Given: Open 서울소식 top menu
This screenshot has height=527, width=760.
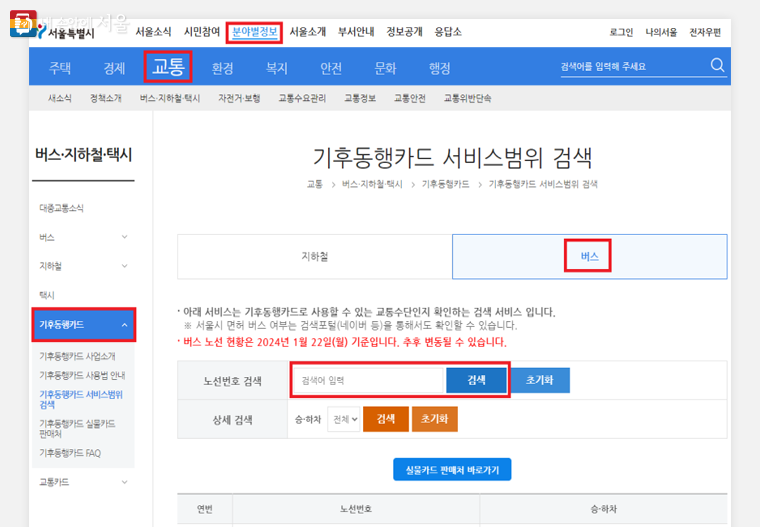Looking at the screenshot, I should click(153, 32).
